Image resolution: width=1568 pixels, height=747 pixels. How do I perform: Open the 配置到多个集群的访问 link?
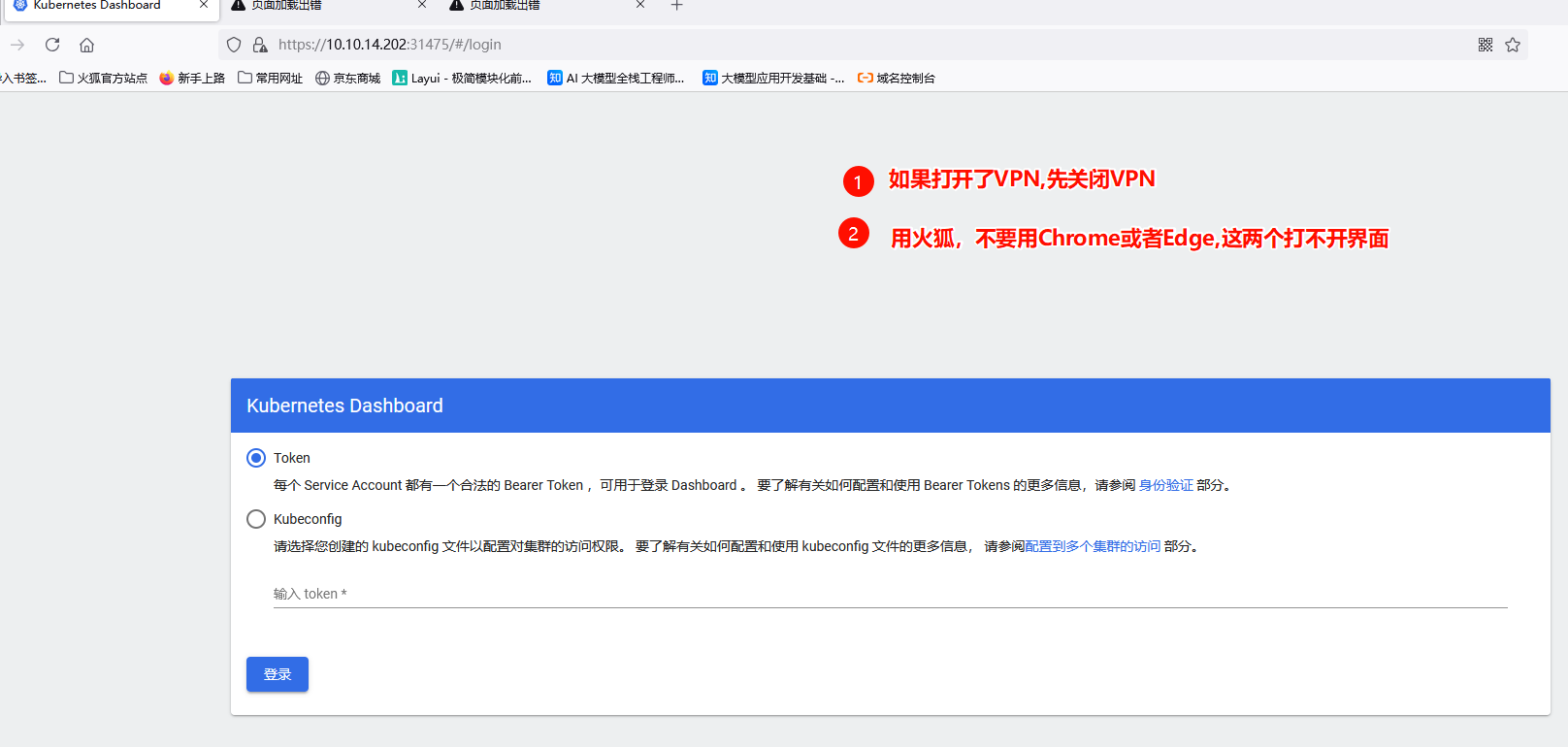(x=1093, y=546)
